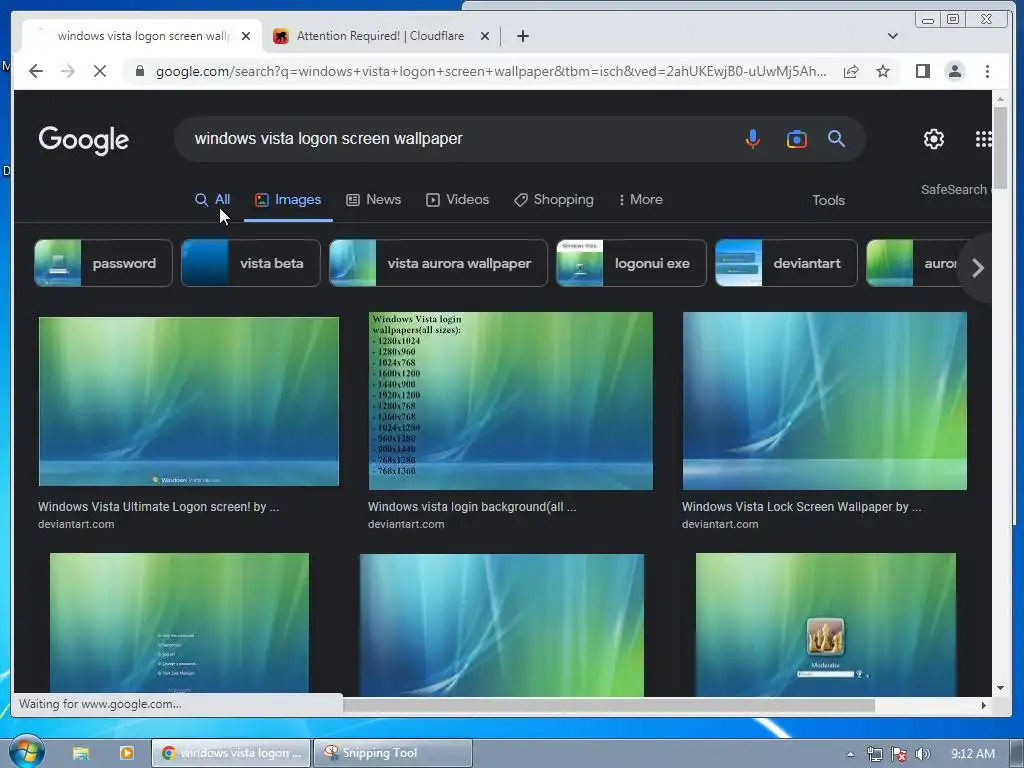Select the vista aurora wallpaper chip

pyautogui.click(x=438, y=263)
